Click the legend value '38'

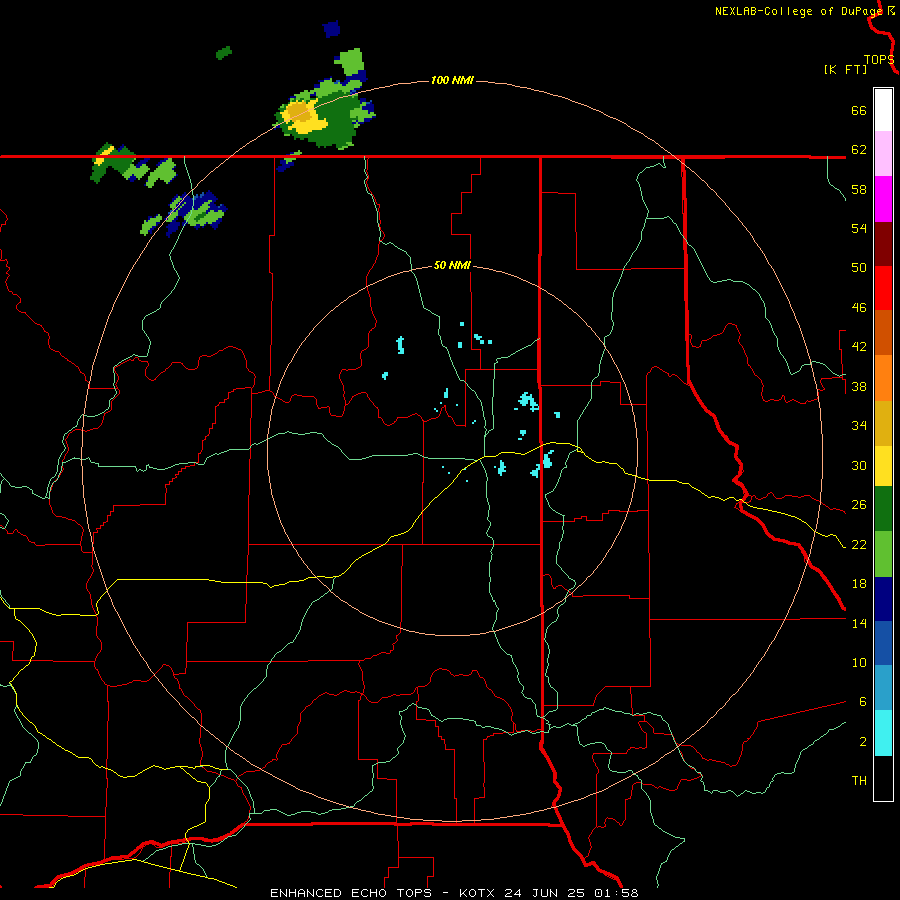pos(859,387)
